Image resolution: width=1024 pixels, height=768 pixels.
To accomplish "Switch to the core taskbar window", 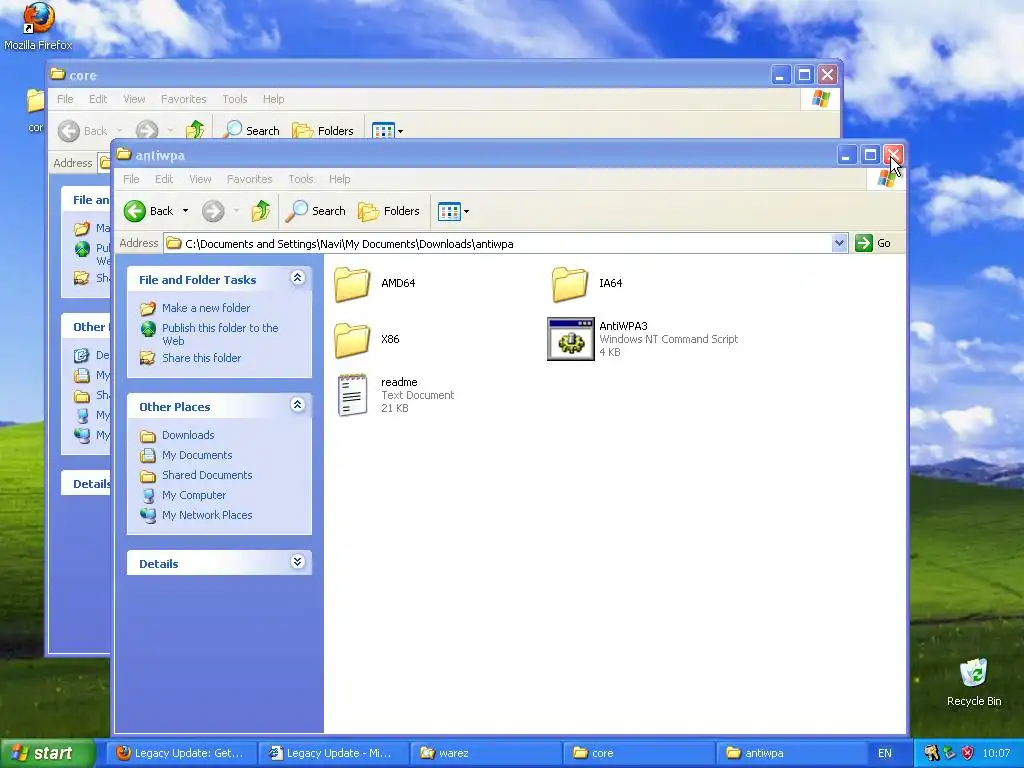I will tap(637, 753).
